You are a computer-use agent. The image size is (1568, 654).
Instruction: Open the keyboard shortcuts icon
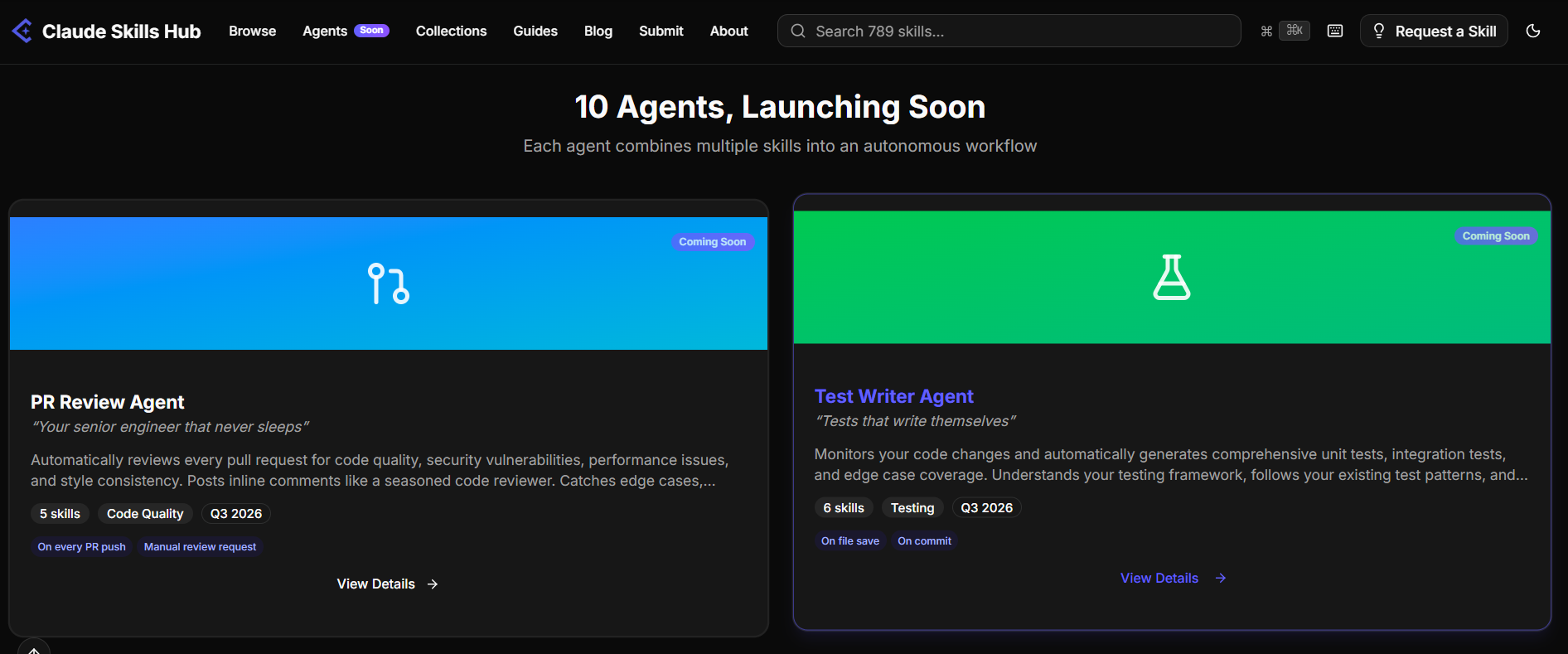1335,31
